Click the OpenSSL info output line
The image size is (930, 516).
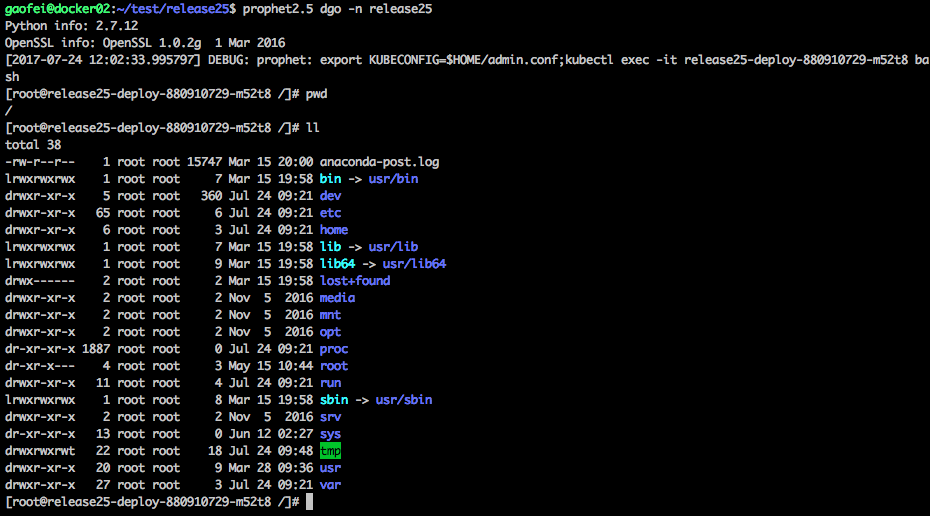coord(145,43)
